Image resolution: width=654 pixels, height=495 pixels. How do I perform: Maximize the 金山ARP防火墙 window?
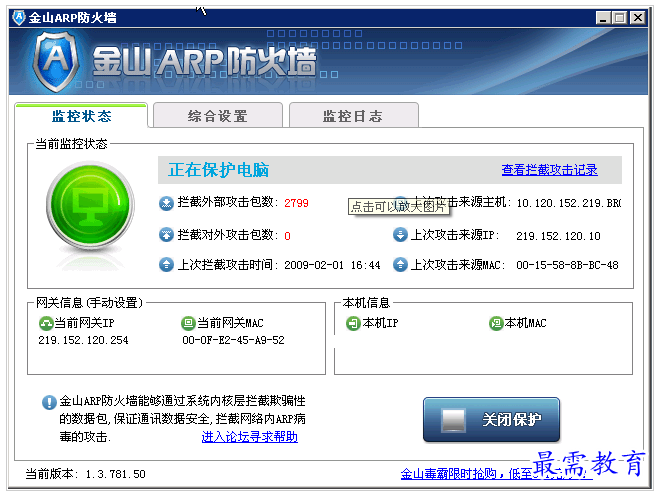[620, 18]
